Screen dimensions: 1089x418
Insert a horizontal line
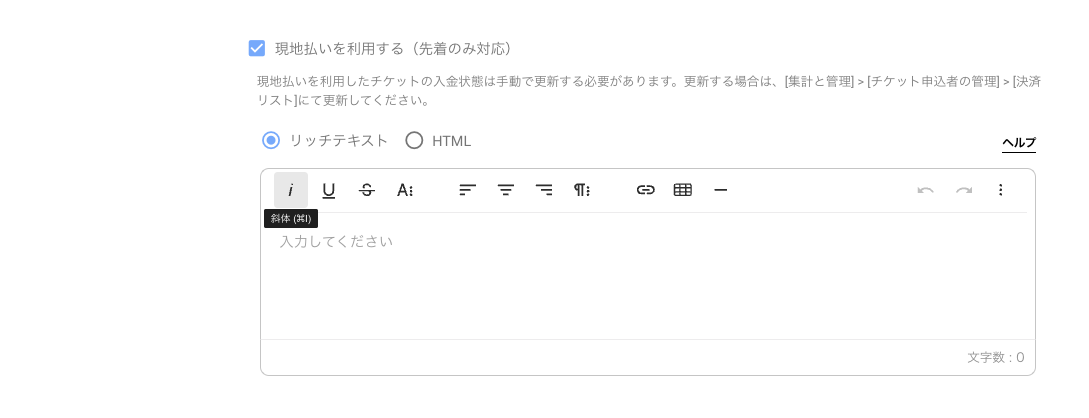pos(720,190)
